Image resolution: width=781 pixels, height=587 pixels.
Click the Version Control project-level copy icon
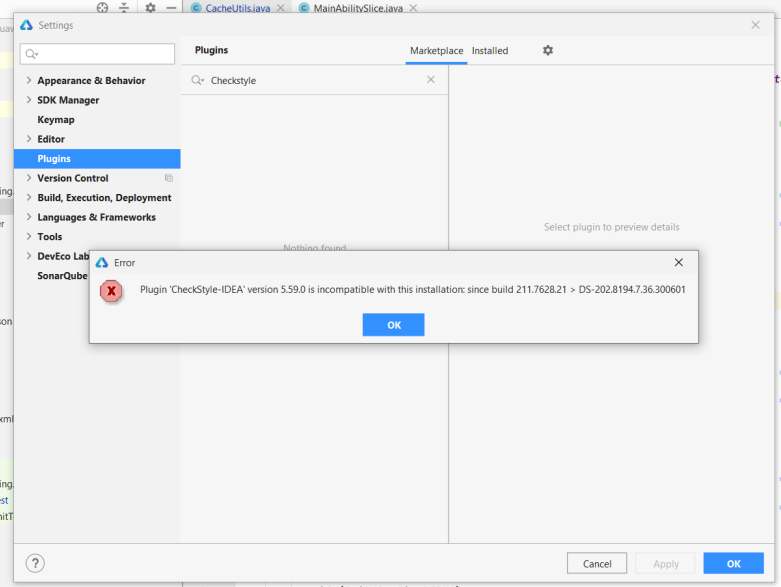coord(169,178)
